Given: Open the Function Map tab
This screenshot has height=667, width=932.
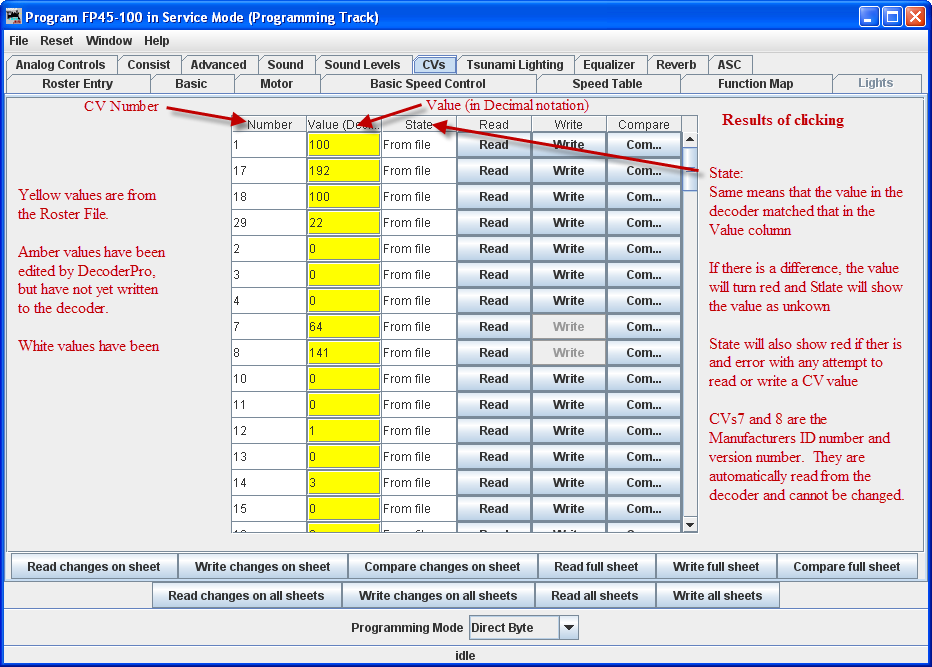Looking at the screenshot, I should click(755, 84).
